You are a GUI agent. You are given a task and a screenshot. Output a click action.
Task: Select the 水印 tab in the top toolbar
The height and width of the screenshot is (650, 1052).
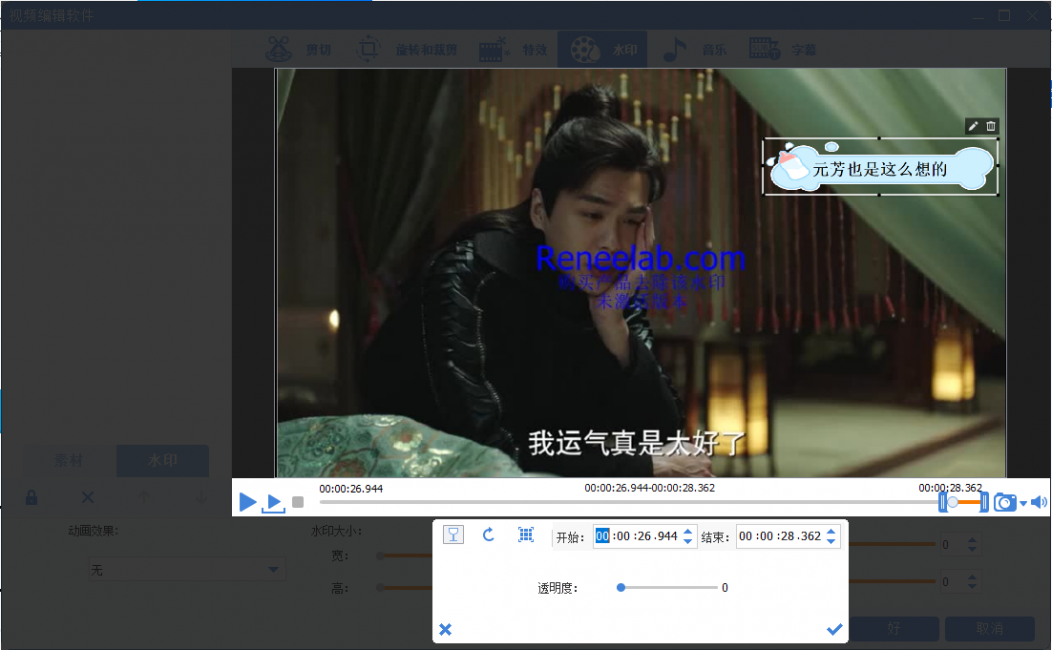602,50
